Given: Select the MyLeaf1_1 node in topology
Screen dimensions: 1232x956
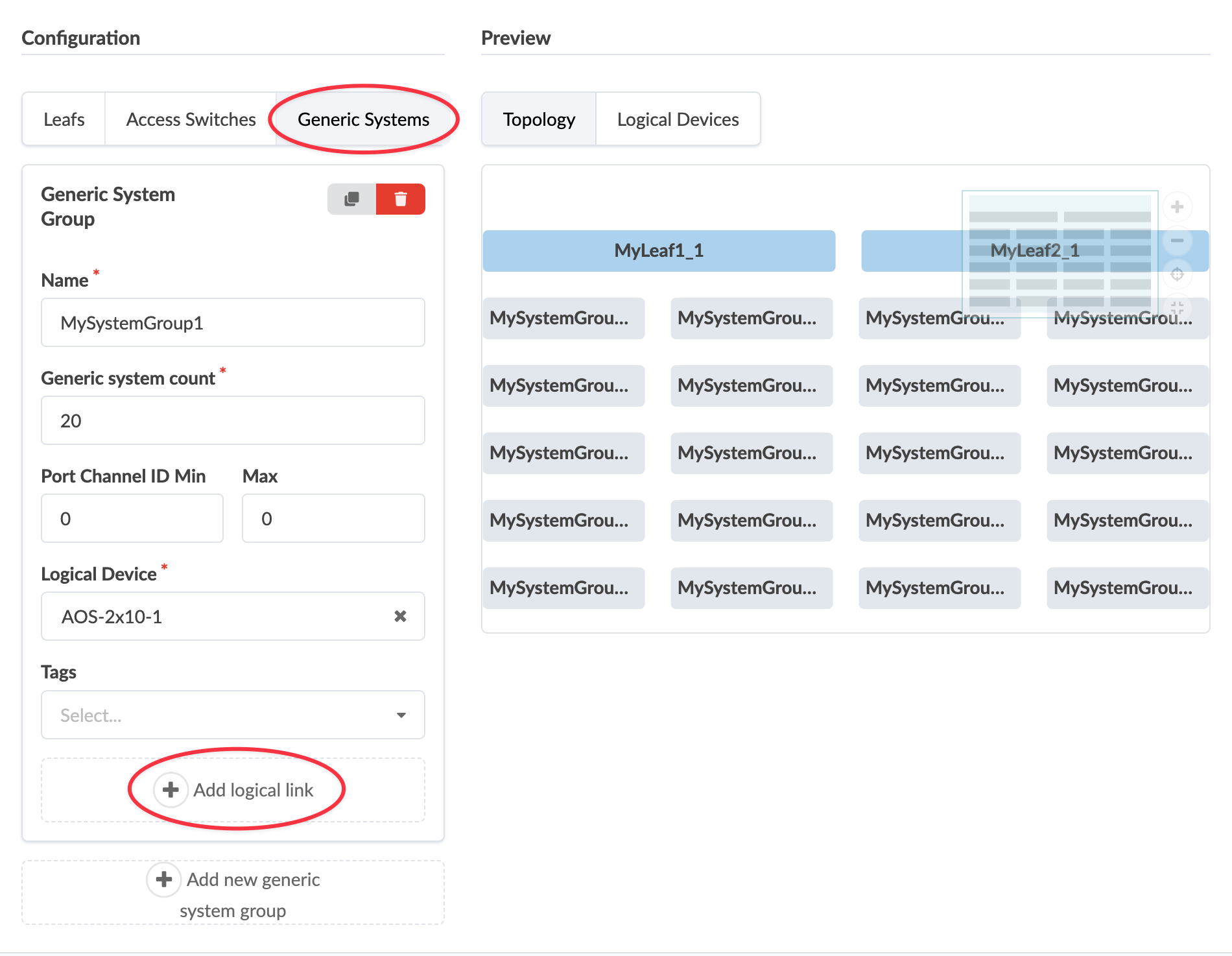Looking at the screenshot, I should (x=659, y=251).
